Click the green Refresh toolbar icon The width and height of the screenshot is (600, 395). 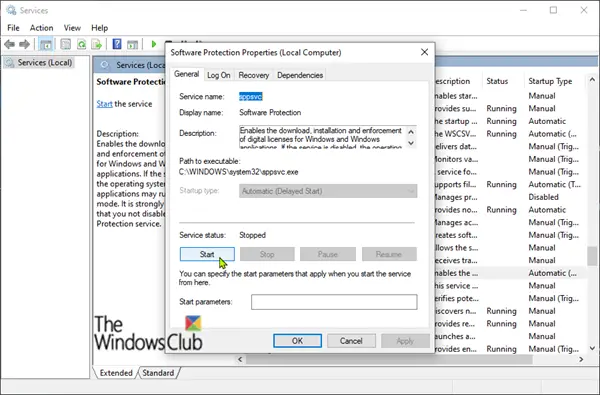[82, 44]
